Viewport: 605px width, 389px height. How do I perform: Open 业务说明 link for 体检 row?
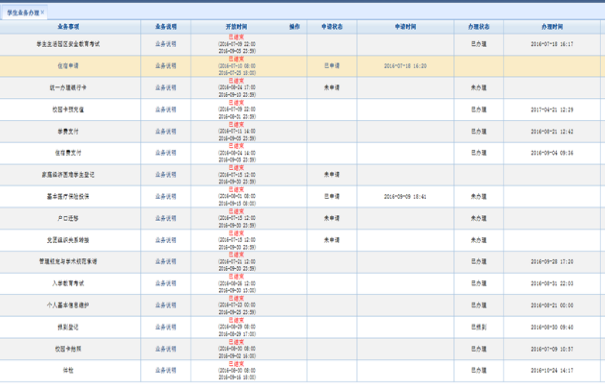click(166, 370)
